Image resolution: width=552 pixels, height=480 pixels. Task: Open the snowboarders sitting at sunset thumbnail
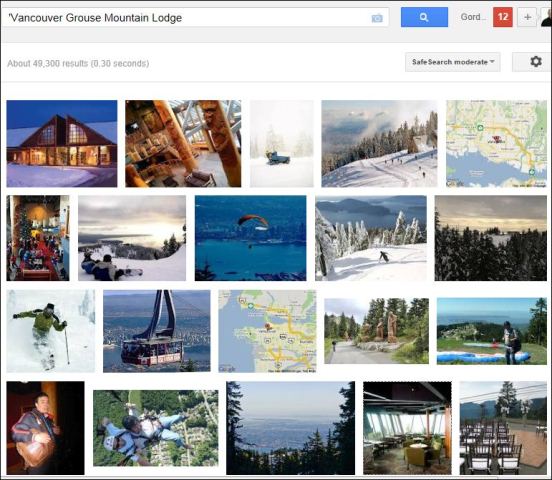coord(132,238)
